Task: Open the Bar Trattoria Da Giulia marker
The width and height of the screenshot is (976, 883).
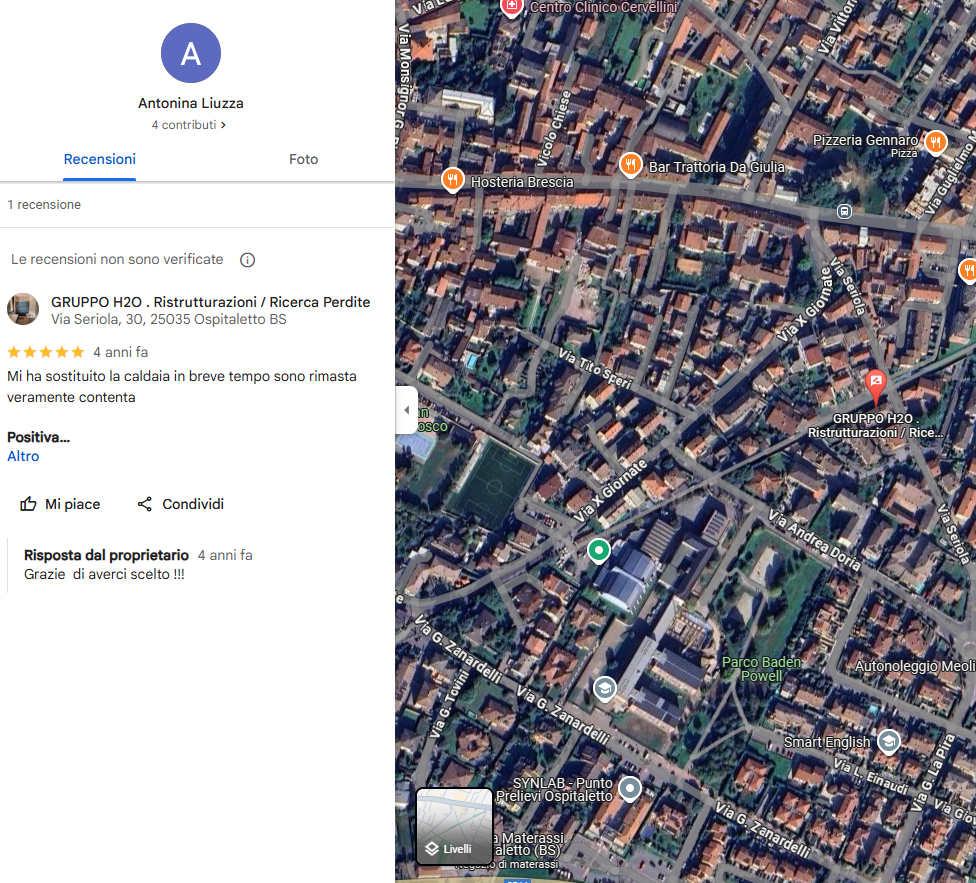Action: (x=631, y=165)
